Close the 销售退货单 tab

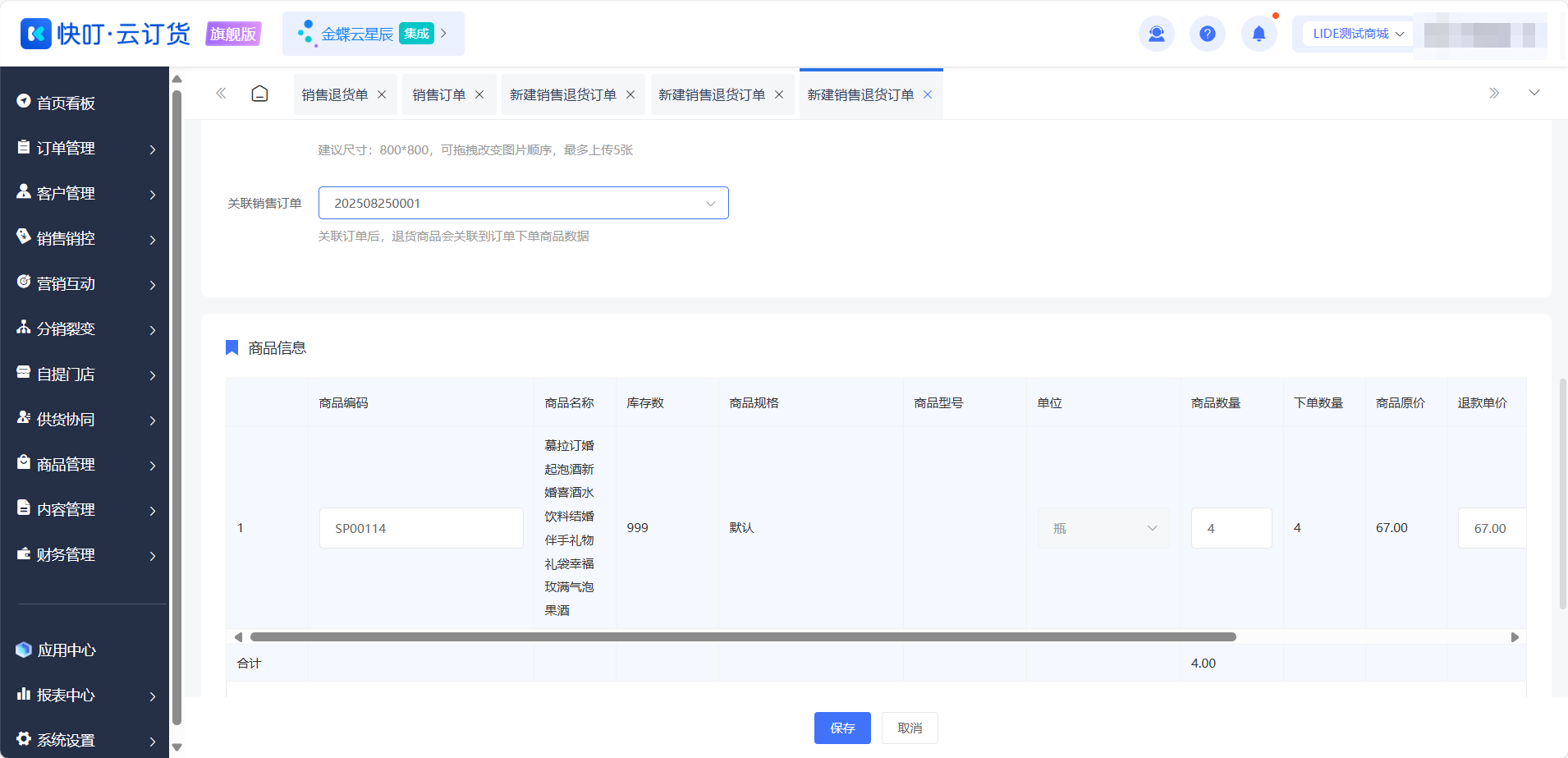point(382,94)
